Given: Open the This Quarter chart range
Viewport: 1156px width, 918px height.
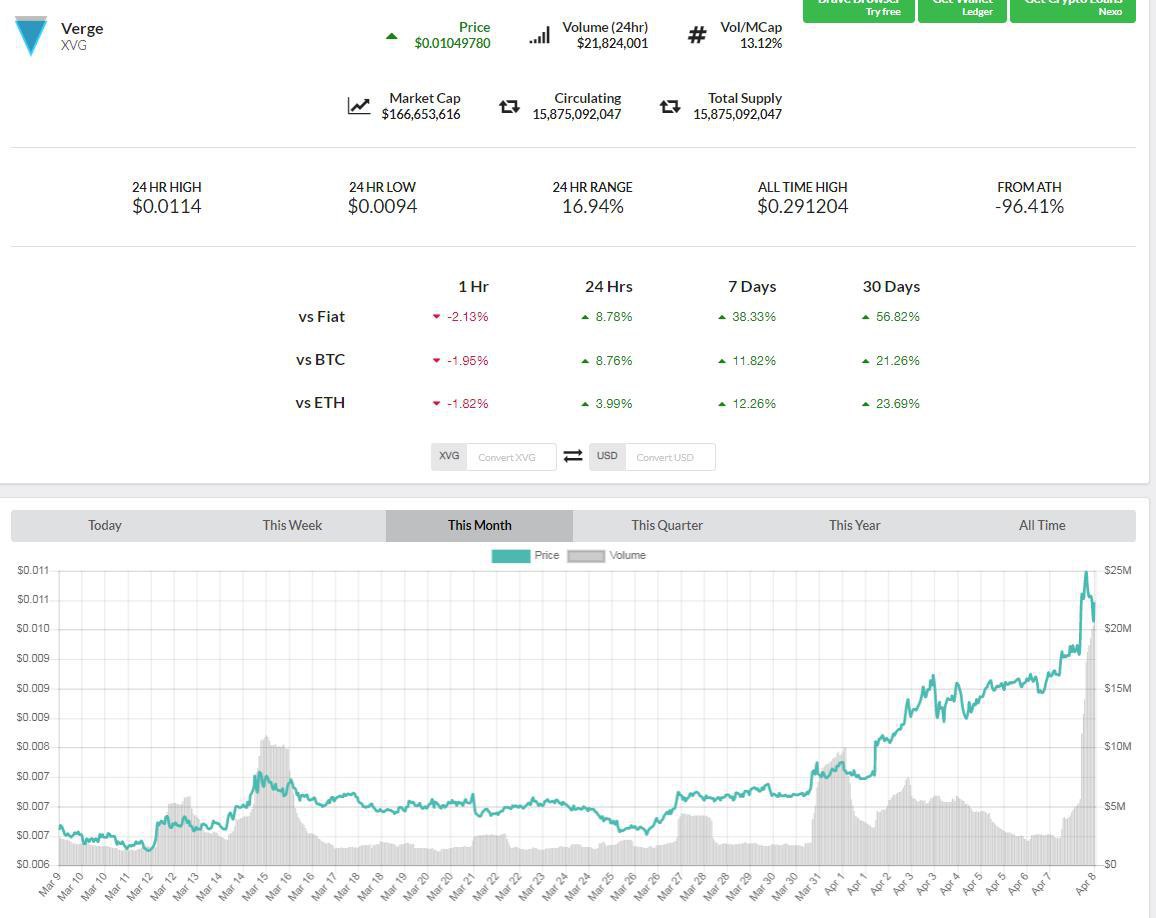Looking at the screenshot, I should pos(667,525).
